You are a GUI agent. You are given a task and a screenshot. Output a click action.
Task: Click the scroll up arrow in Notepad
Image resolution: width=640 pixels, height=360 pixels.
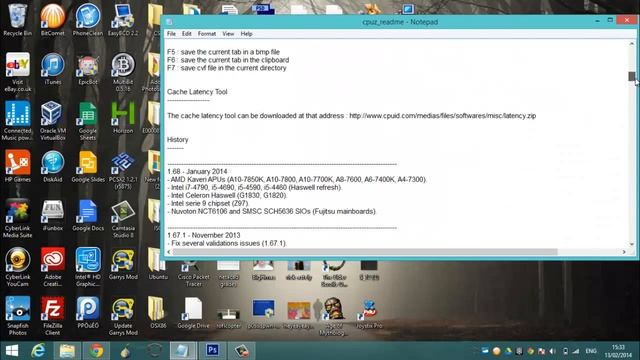click(631, 43)
